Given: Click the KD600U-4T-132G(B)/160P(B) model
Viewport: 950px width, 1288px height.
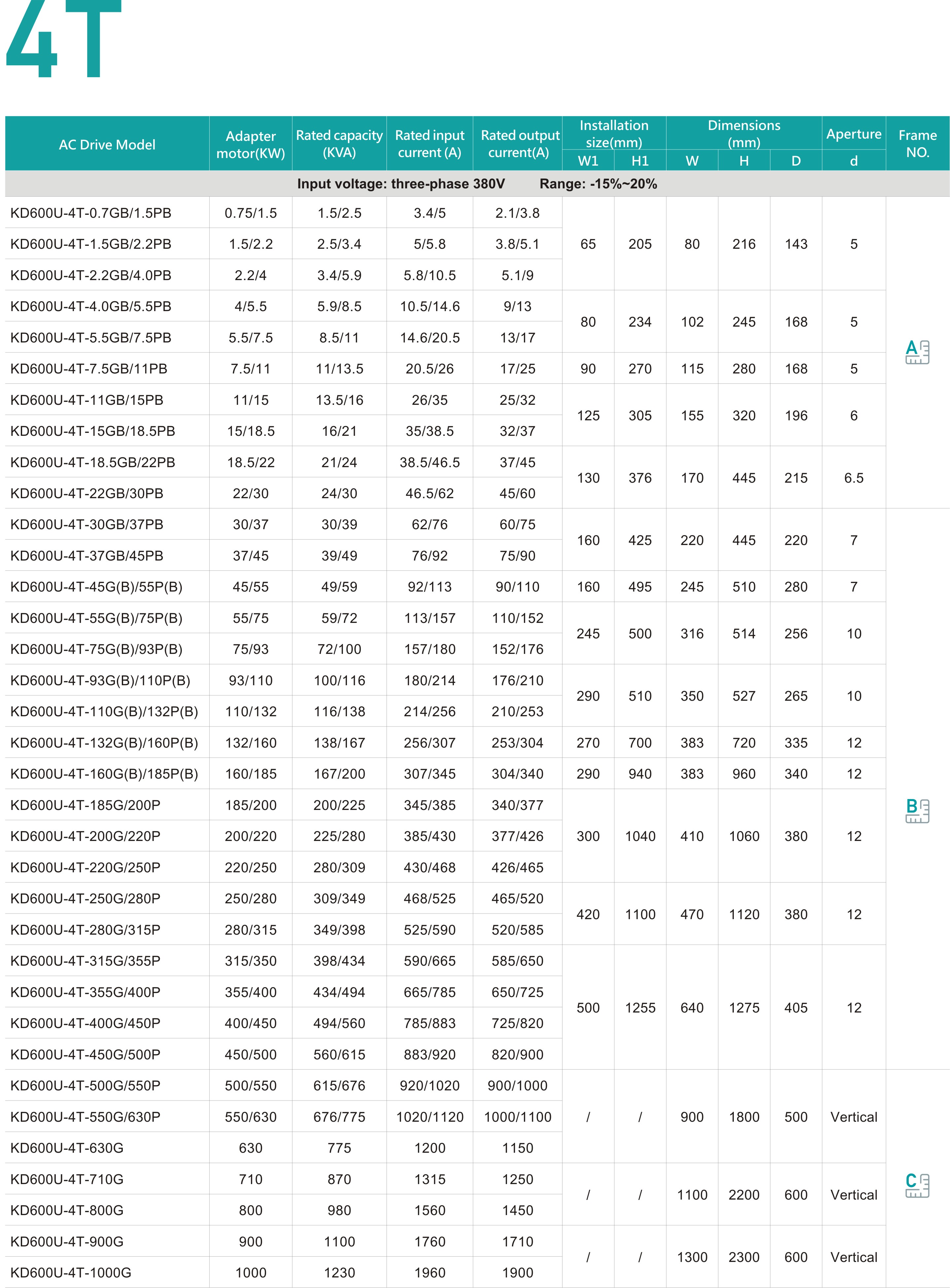Looking at the screenshot, I should 104,743.
